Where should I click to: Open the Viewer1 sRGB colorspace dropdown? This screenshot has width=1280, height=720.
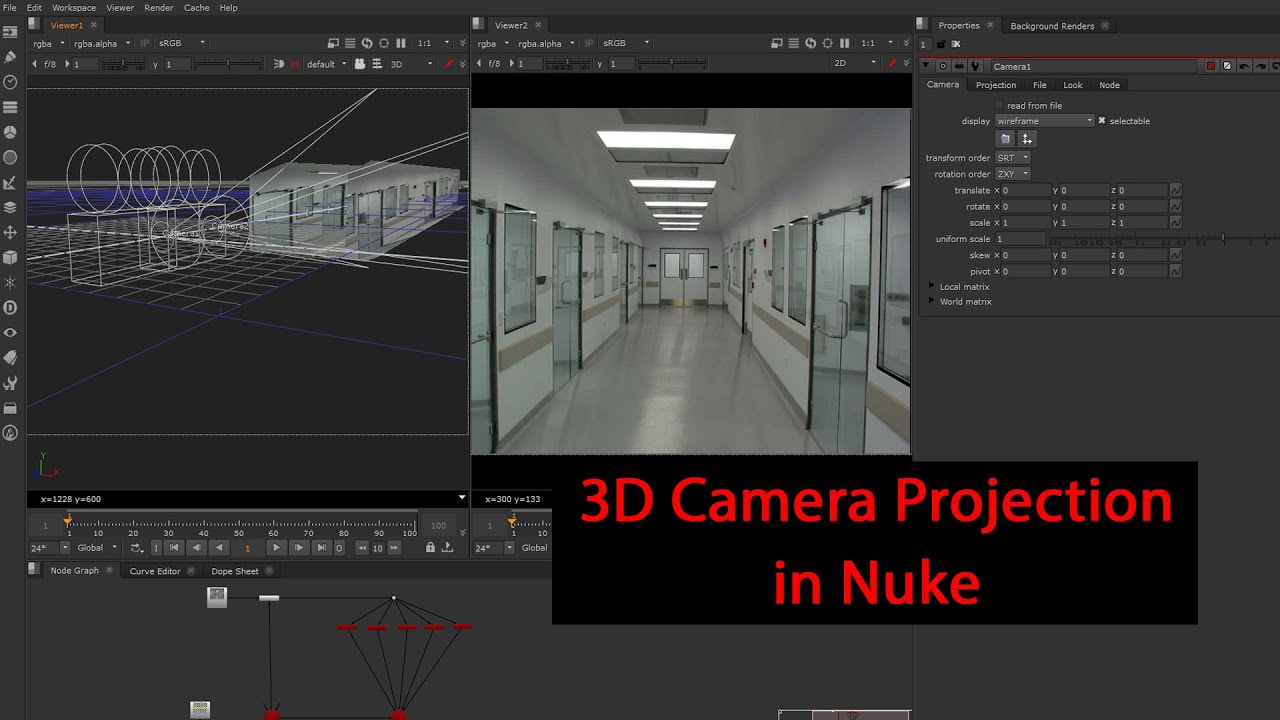click(x=180, y=43)
